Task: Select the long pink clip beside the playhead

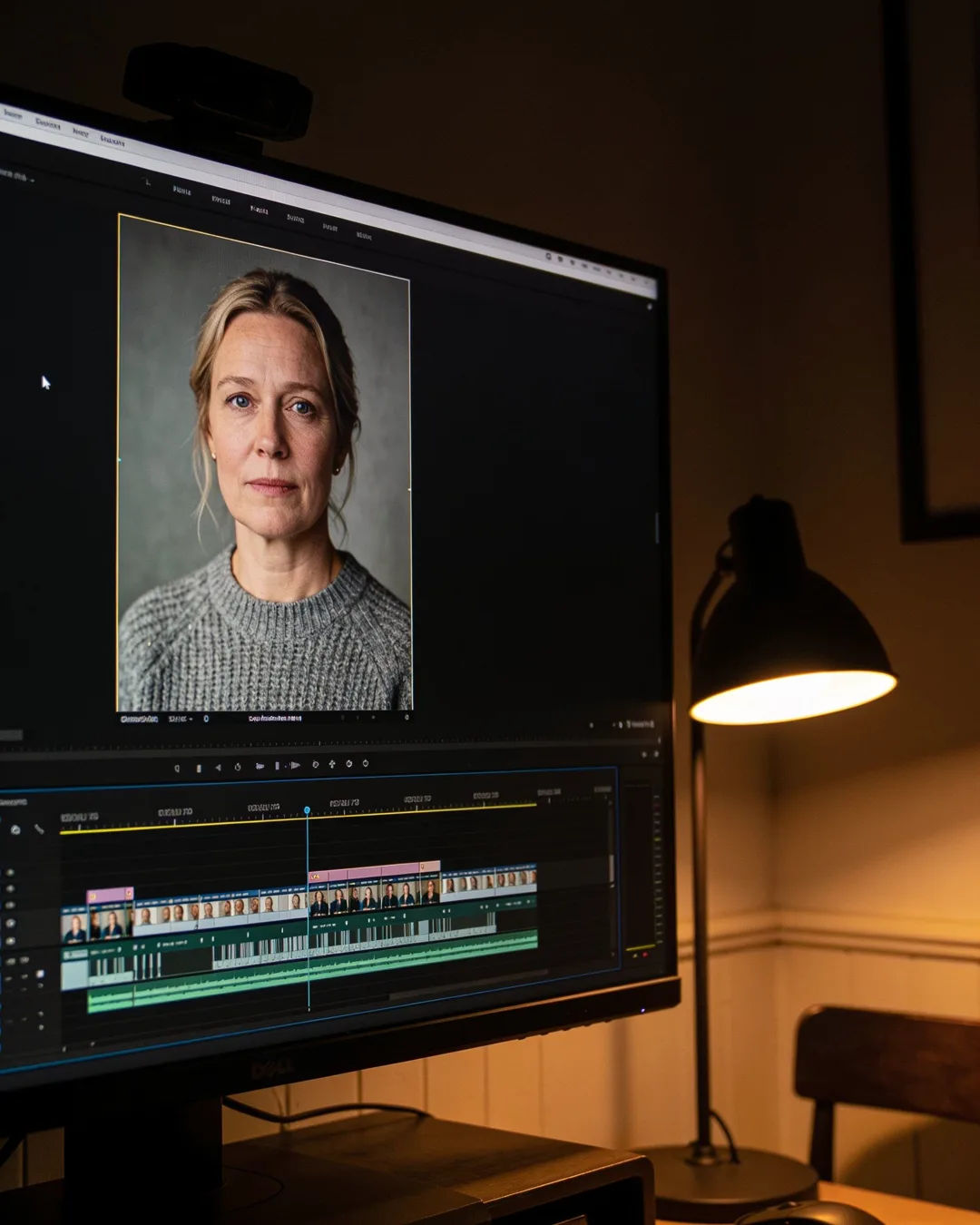Action: [374, 872]
